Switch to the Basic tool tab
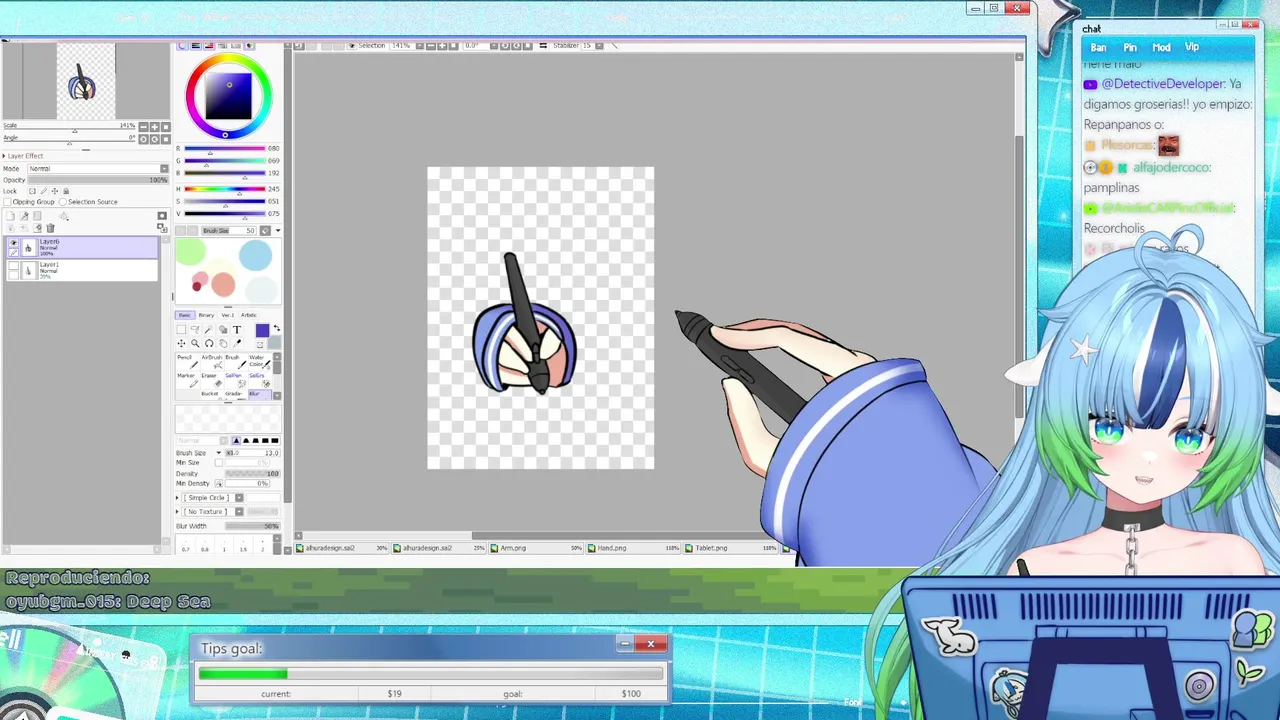 (185, 316)
